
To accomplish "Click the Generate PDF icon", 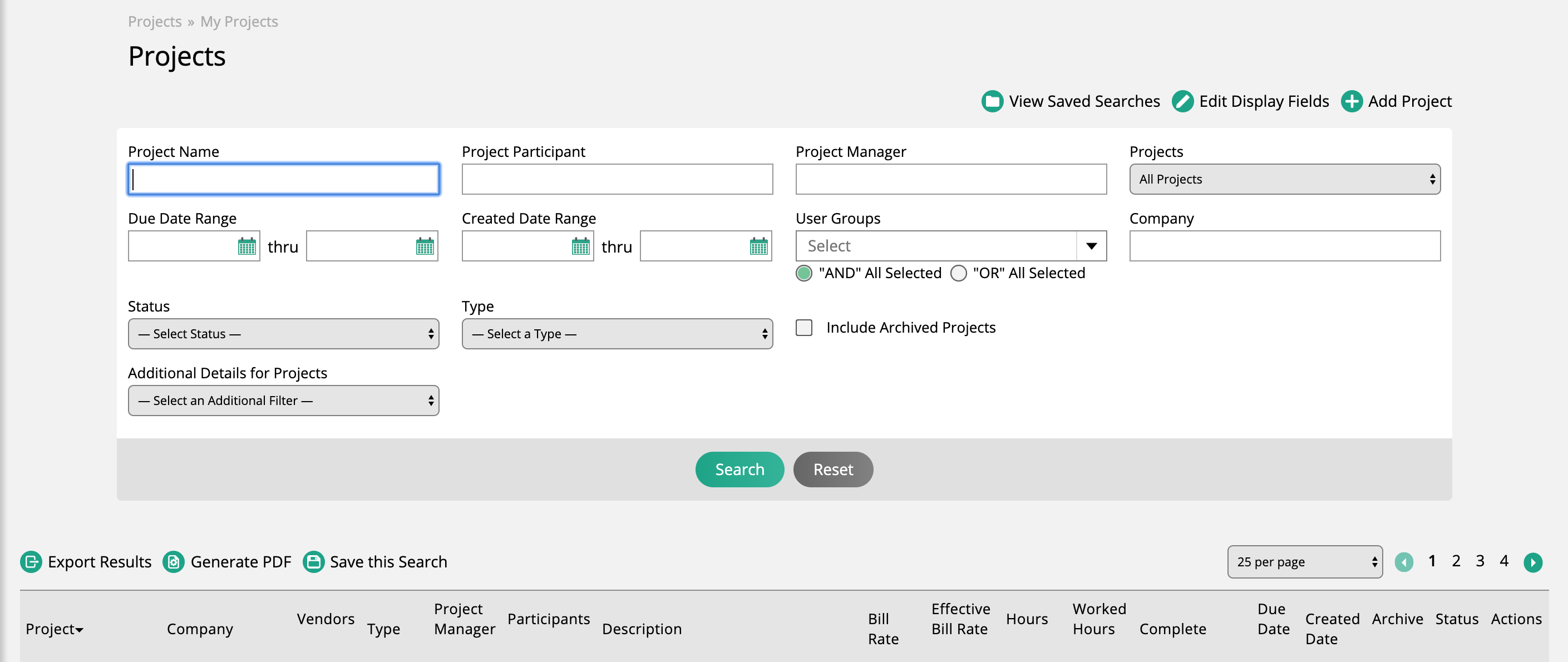I will [x=174, y=562].
